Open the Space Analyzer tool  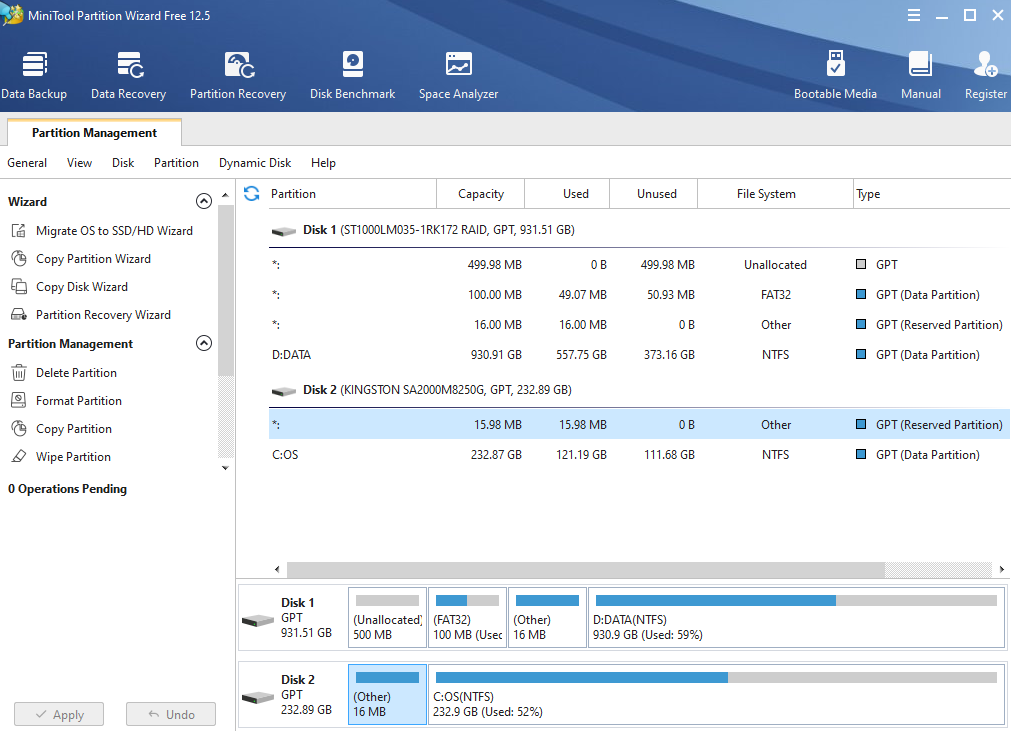pyautogui.click(x=458, y=75)
